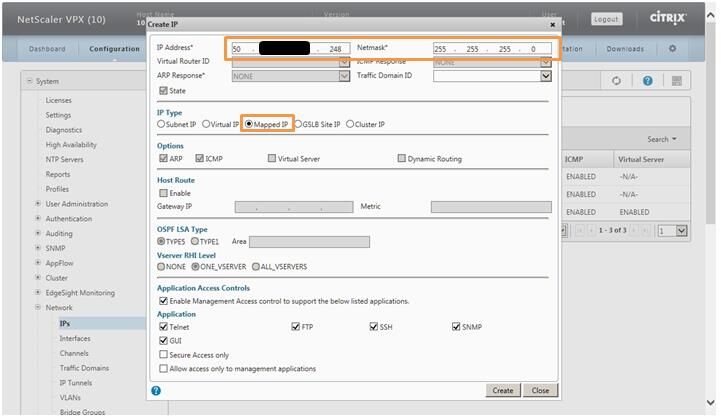Click the Citrix logo
Viewport: 721px width, 418px height.
click(x=668, y=18)
